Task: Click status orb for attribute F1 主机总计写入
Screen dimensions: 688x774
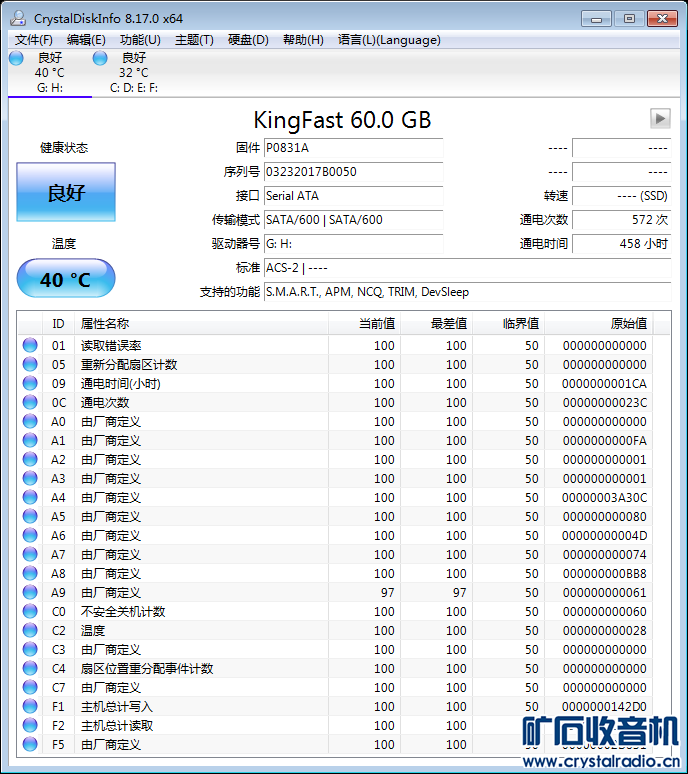Action: coord(30,707)
